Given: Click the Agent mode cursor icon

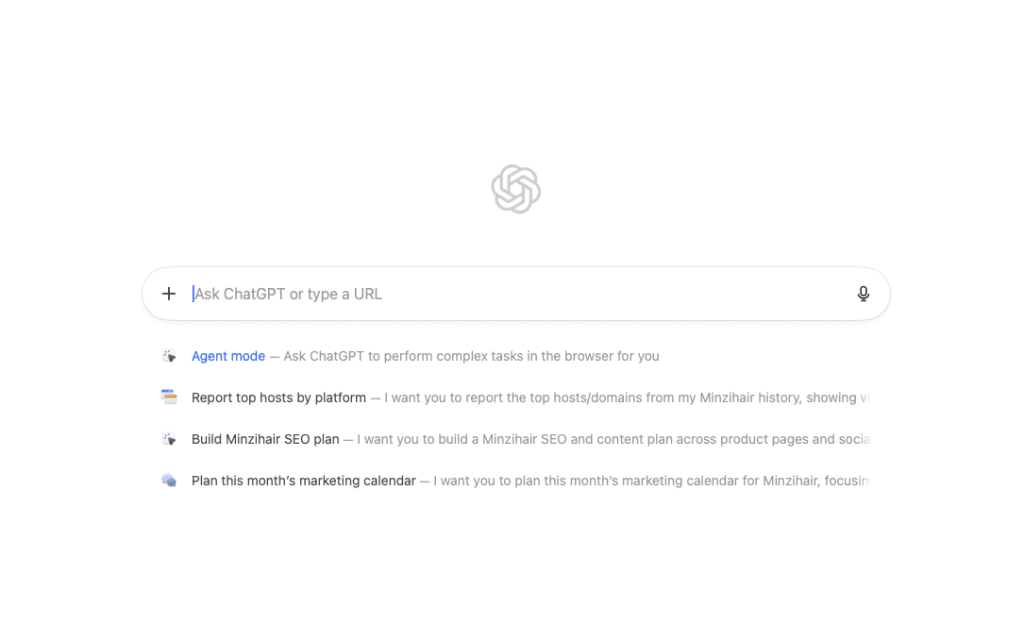Looking at the screenshot, I should pos(169,356).
